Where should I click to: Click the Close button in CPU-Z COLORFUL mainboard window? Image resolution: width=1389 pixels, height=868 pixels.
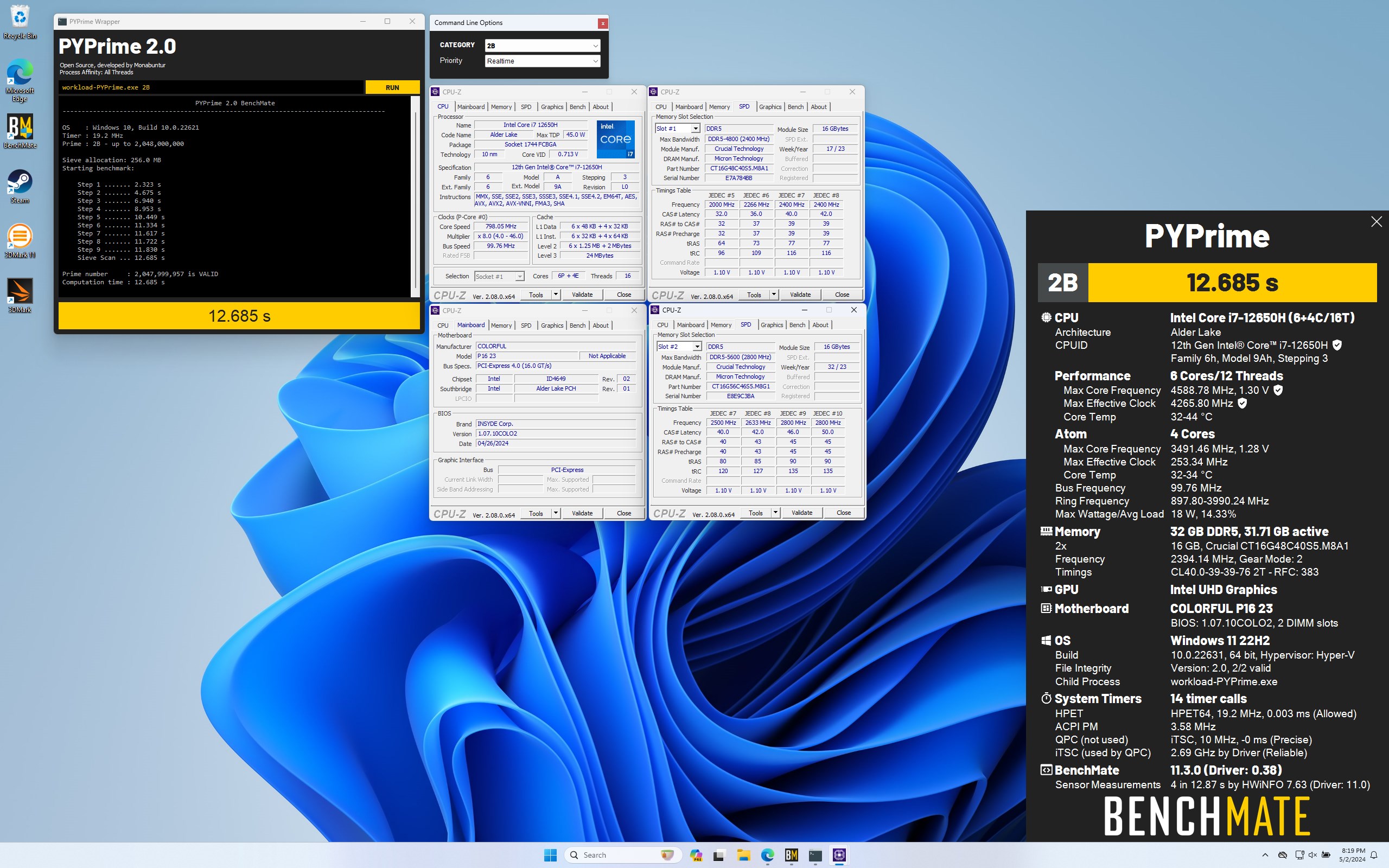pos(624,513)
